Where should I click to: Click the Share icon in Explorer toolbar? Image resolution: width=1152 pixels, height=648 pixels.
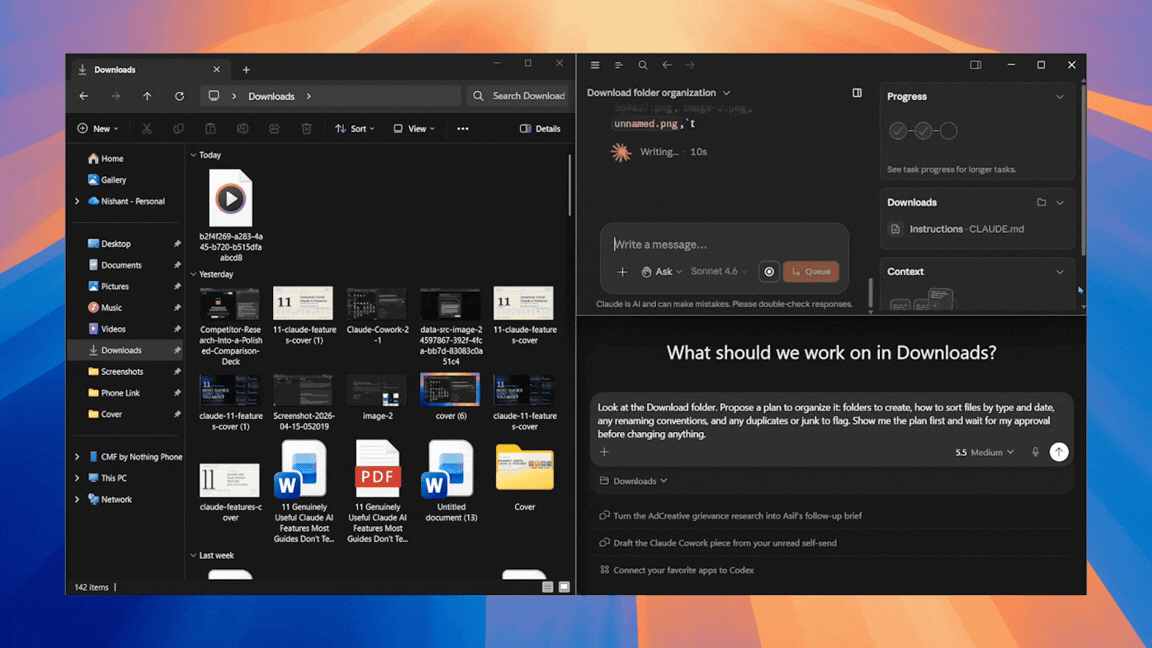274,129
